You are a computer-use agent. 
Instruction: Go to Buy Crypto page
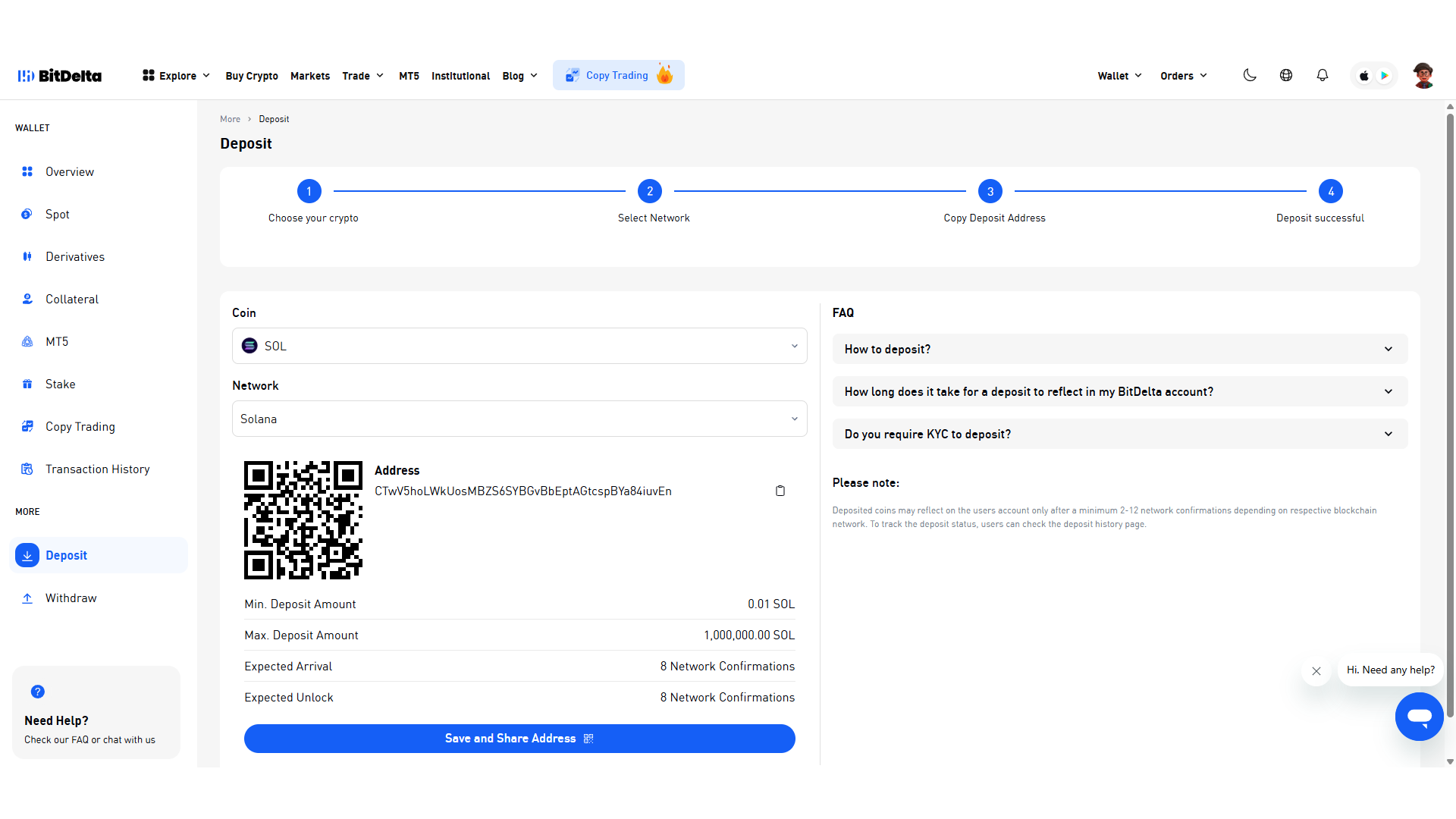[252, 76]
